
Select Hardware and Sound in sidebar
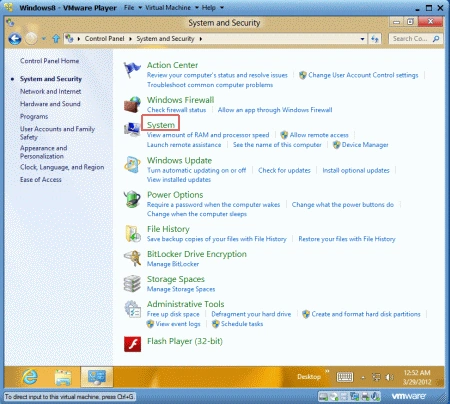pyautogui.click(x=50, y=104)
